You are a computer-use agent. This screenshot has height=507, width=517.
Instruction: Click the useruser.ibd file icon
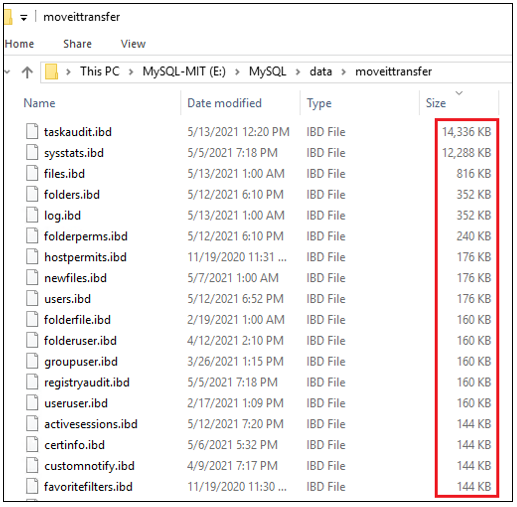pyautogui.click(x=32, y=403)
